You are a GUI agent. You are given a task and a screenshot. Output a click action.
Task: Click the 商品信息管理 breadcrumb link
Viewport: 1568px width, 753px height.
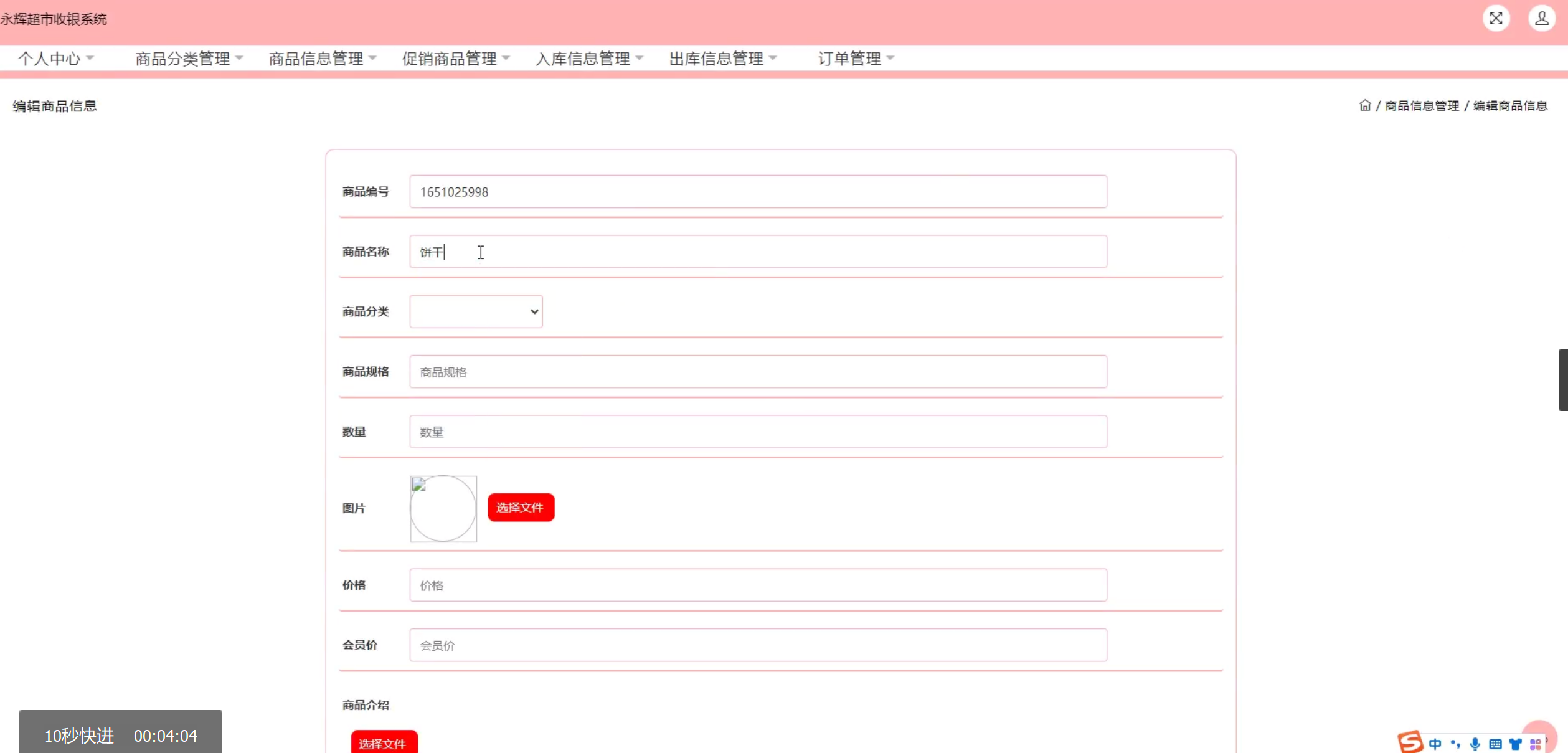pyautogui.click(x=1422, y=106)
